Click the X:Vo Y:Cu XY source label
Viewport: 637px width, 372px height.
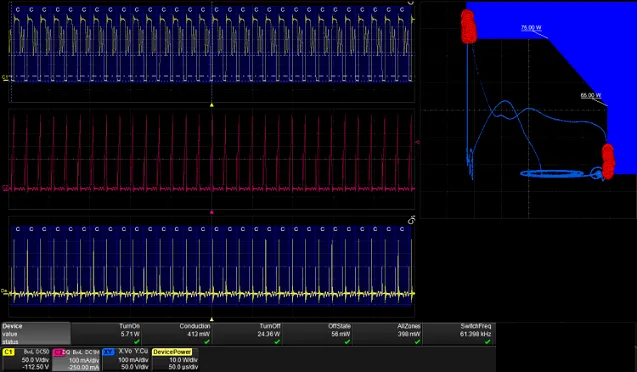click(x=133, y=351)
